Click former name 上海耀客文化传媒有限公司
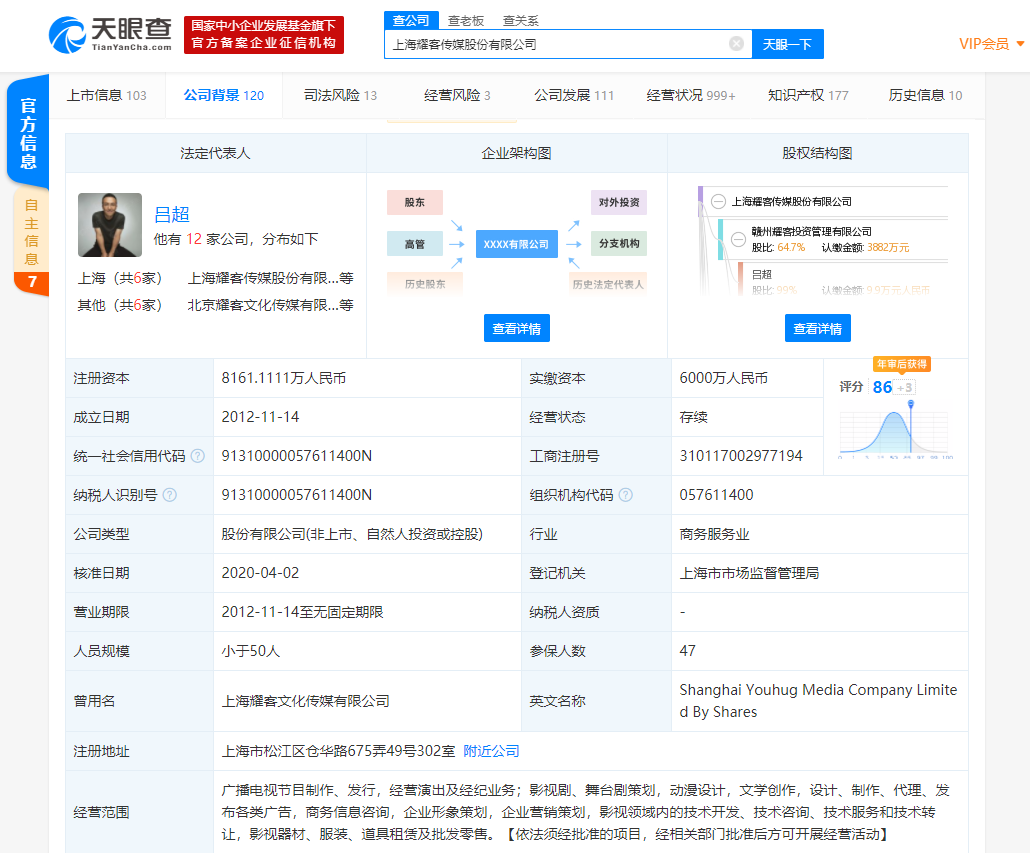This screenshot has height=853, width=1030. pos(305,701)
